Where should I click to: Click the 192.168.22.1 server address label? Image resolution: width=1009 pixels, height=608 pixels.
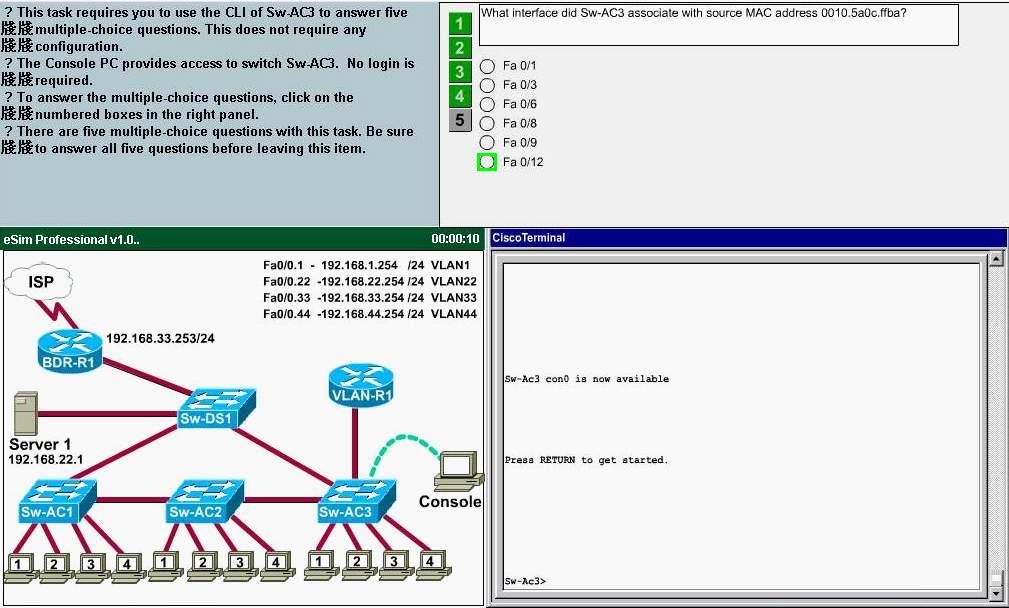pyautogui.click(x=45, y=460)
